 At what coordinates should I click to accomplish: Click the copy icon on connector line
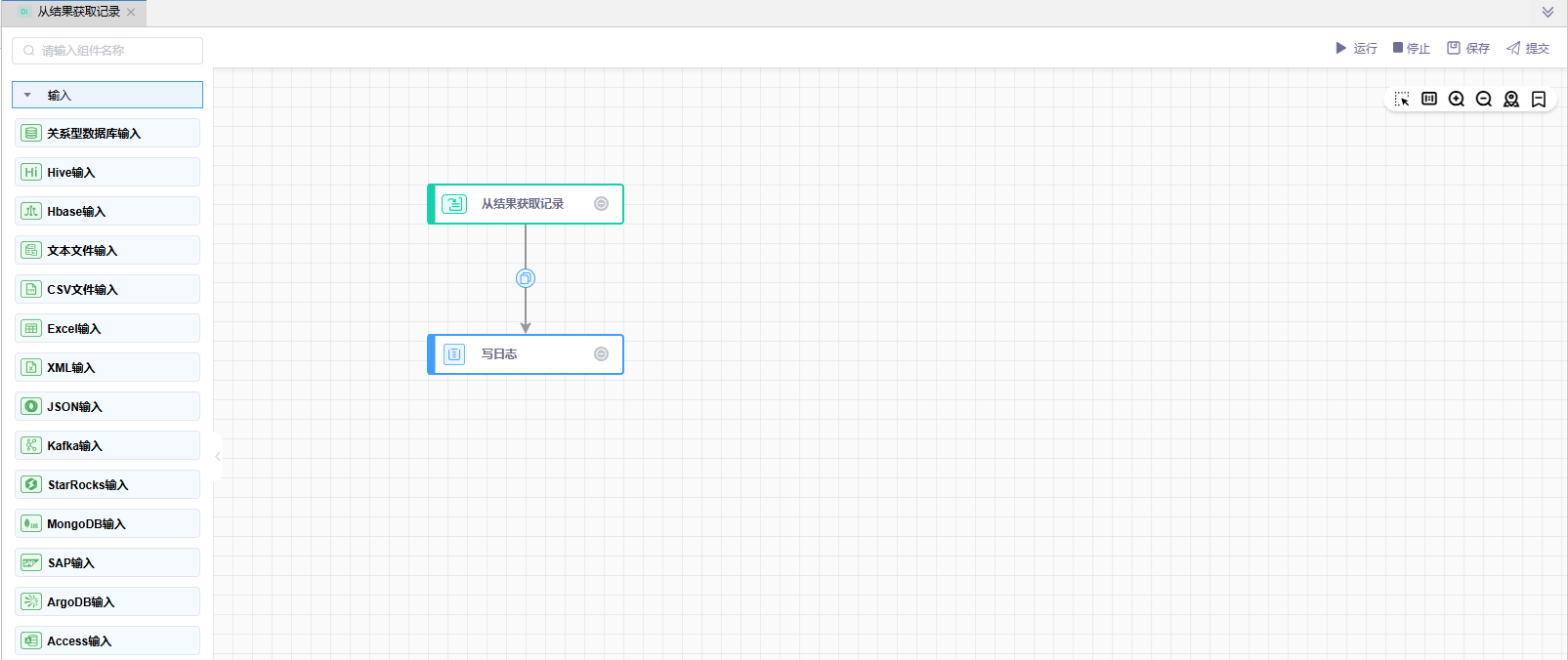(x=526, y=278)
